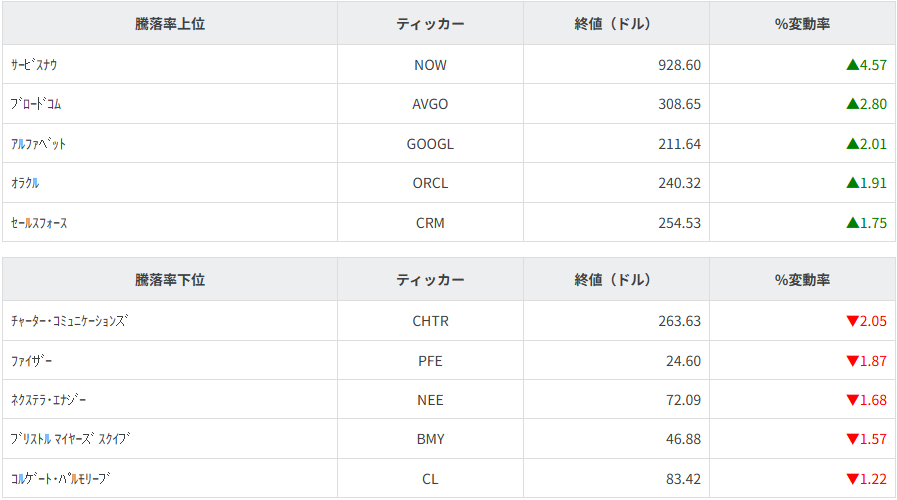
Task: Click the red down arrow beside 2.05
Action: tap(852, 321)
